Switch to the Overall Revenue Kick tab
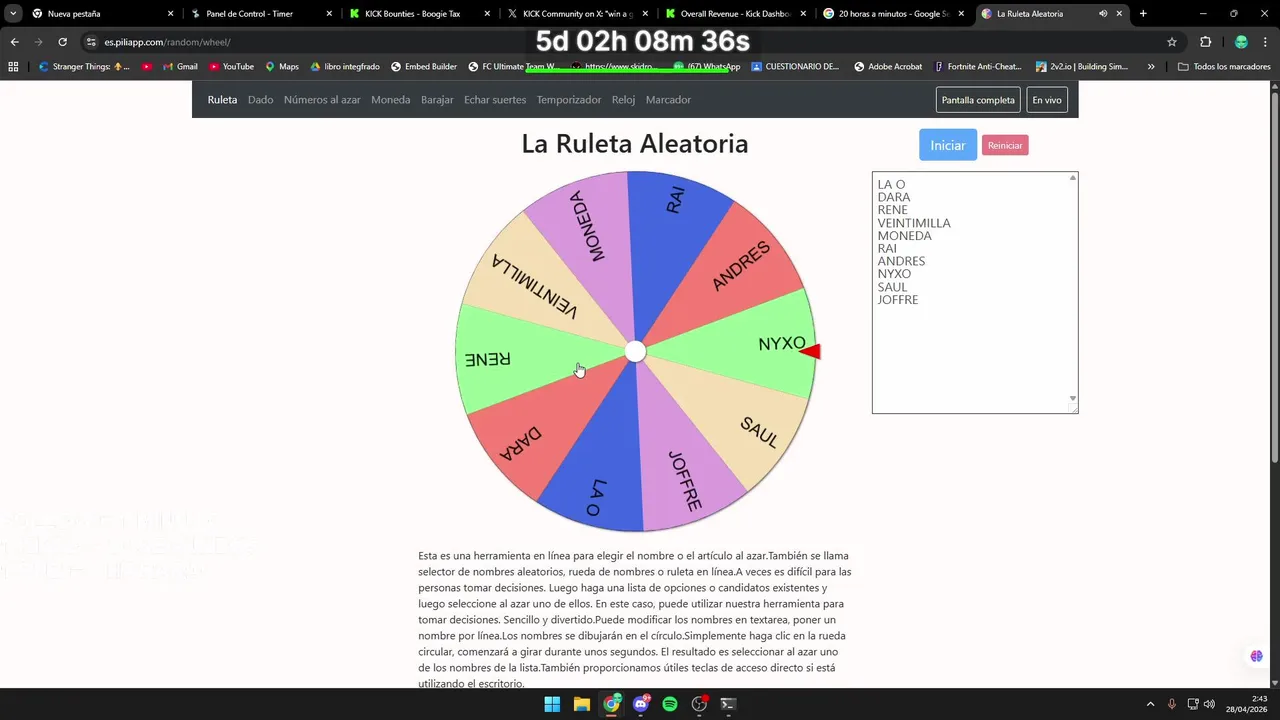Screen dimensions: 1280x720 (x=735, y=14)
